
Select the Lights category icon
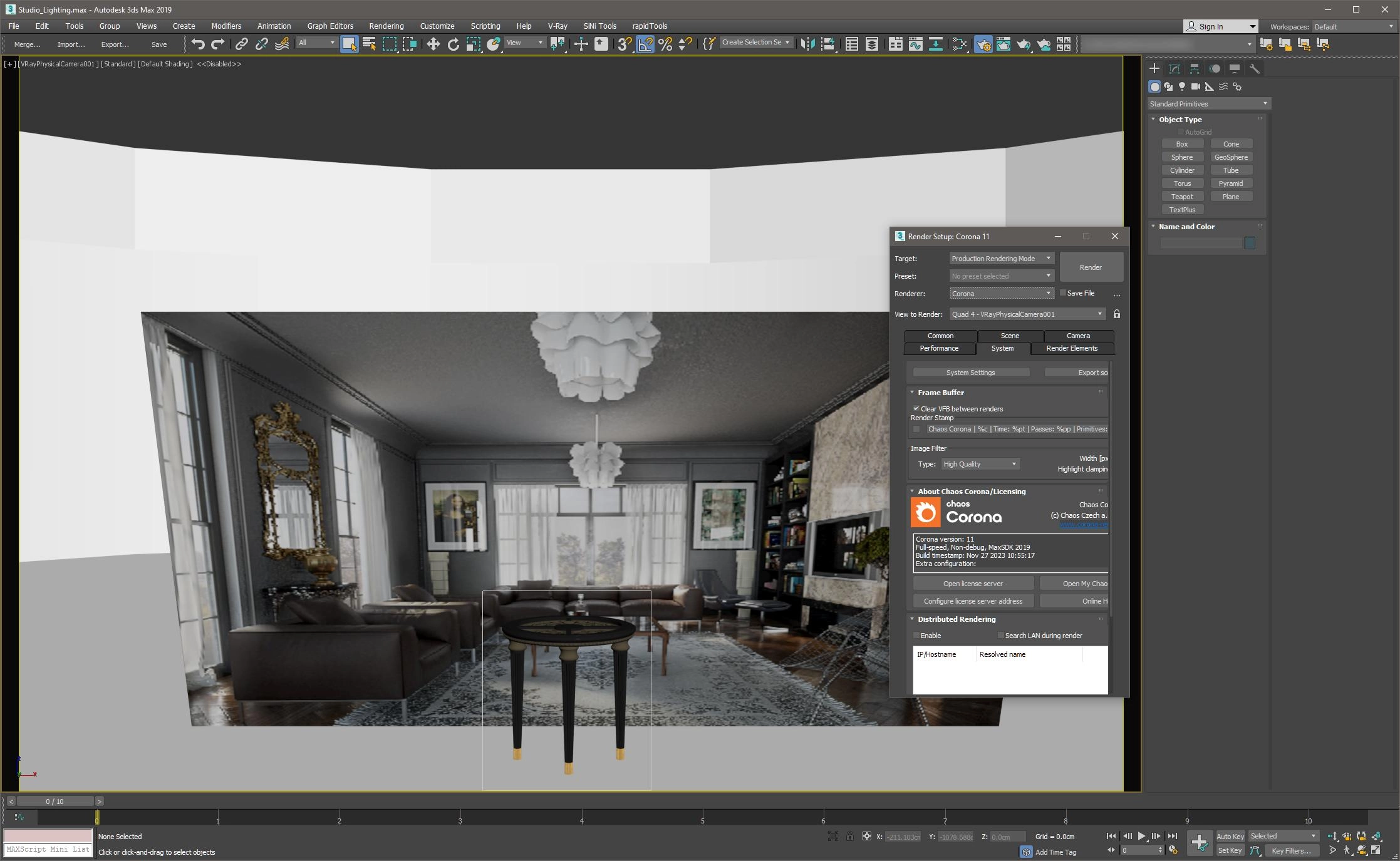pos(1182,86)
